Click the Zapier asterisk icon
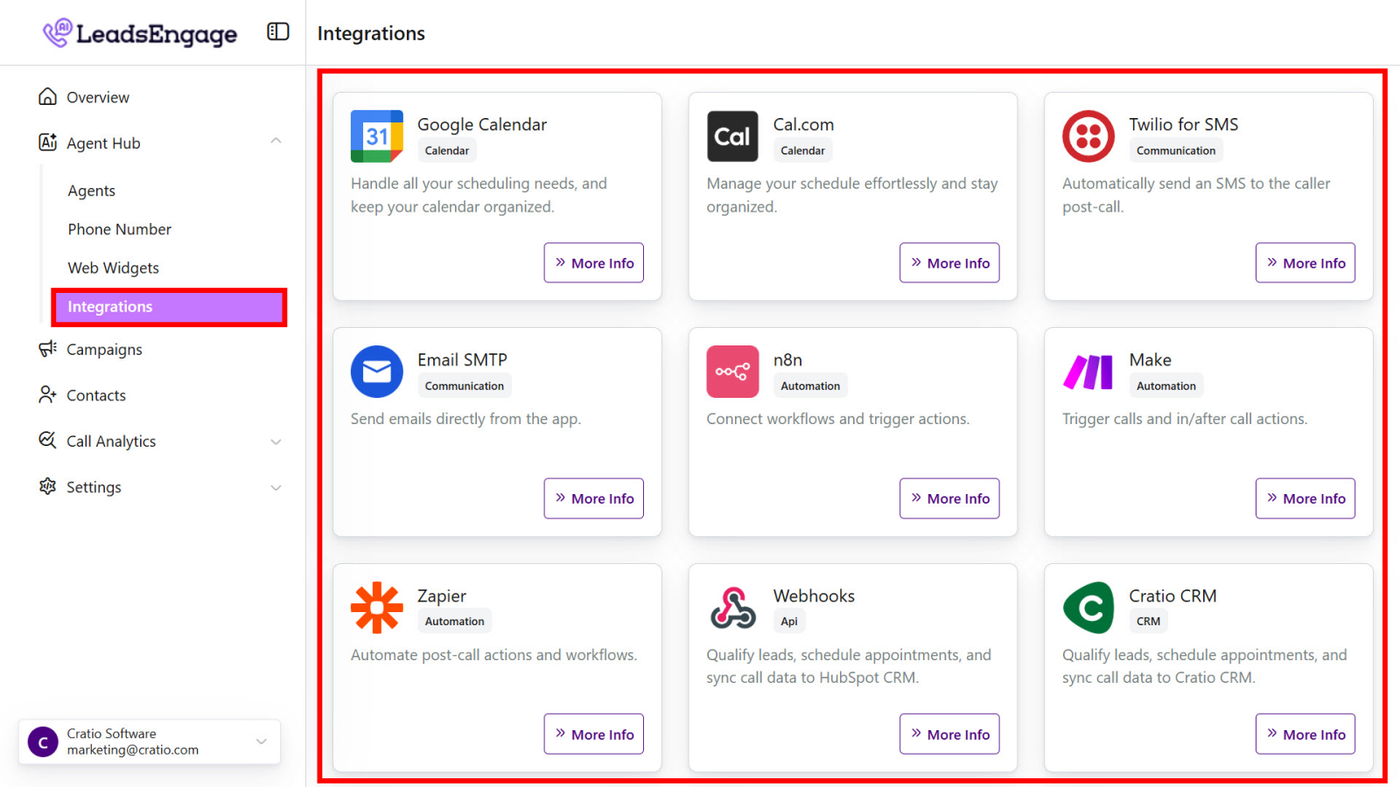This screenshot has height=787, width=1400. pos(377,607)
